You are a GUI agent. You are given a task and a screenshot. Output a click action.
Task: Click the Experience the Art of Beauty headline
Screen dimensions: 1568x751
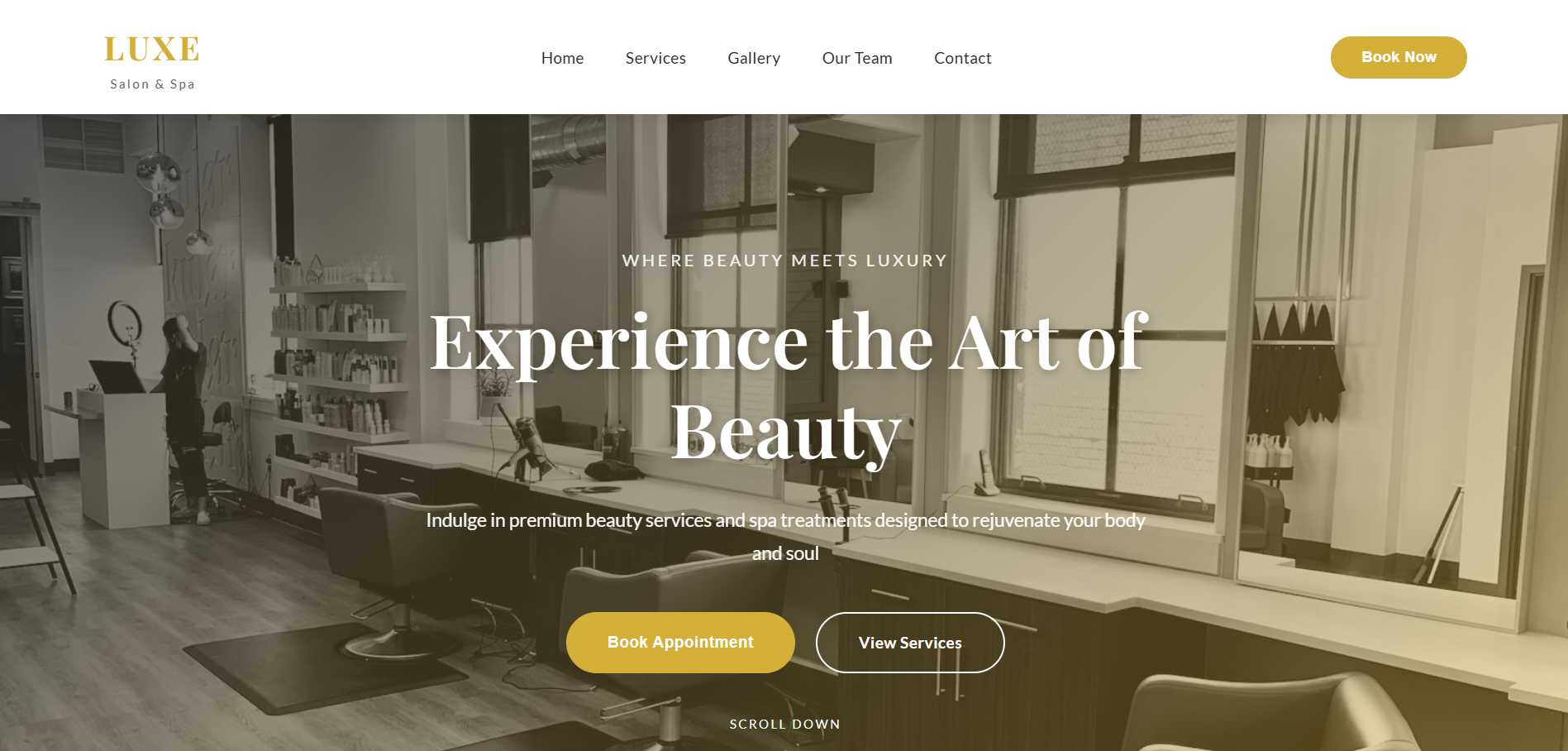[787, 386]
